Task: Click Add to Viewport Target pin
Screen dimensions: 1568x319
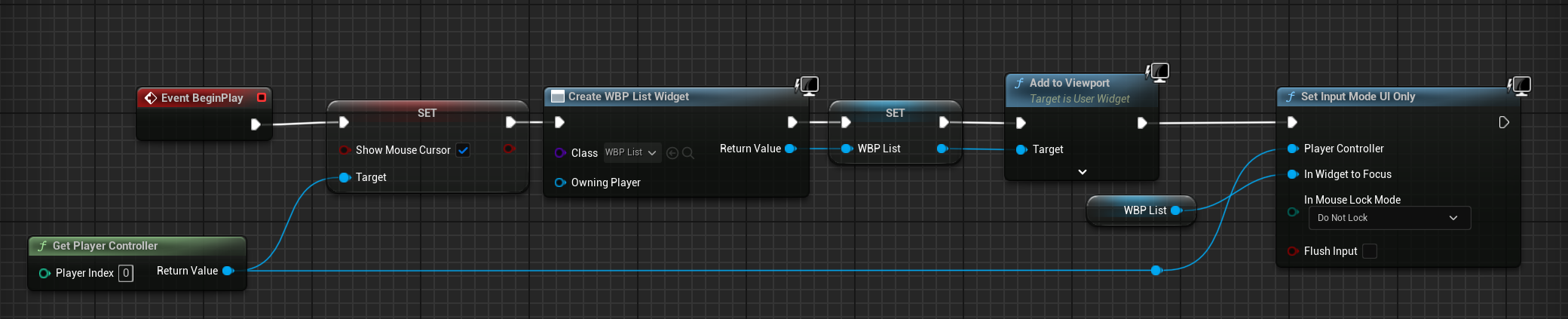Action: pyautogui.click(x=1021, y=149)
